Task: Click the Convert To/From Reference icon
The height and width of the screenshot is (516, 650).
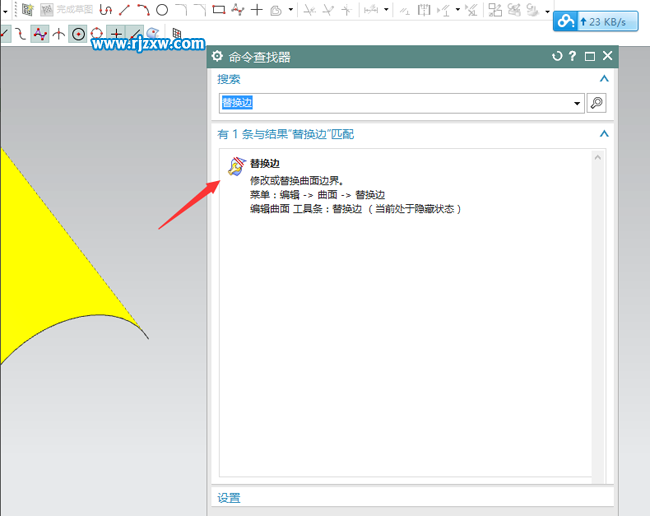Action: pos(495,10)
